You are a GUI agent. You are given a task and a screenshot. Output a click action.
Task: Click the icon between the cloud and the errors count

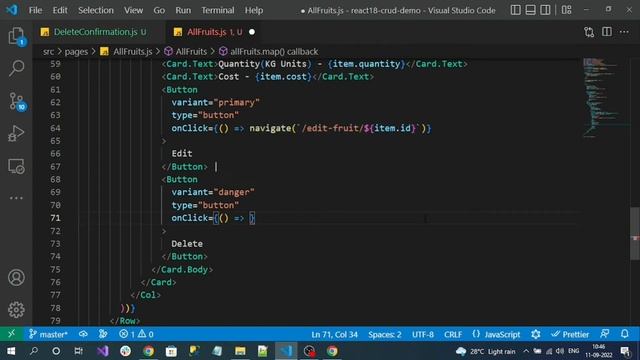(103, 334)
